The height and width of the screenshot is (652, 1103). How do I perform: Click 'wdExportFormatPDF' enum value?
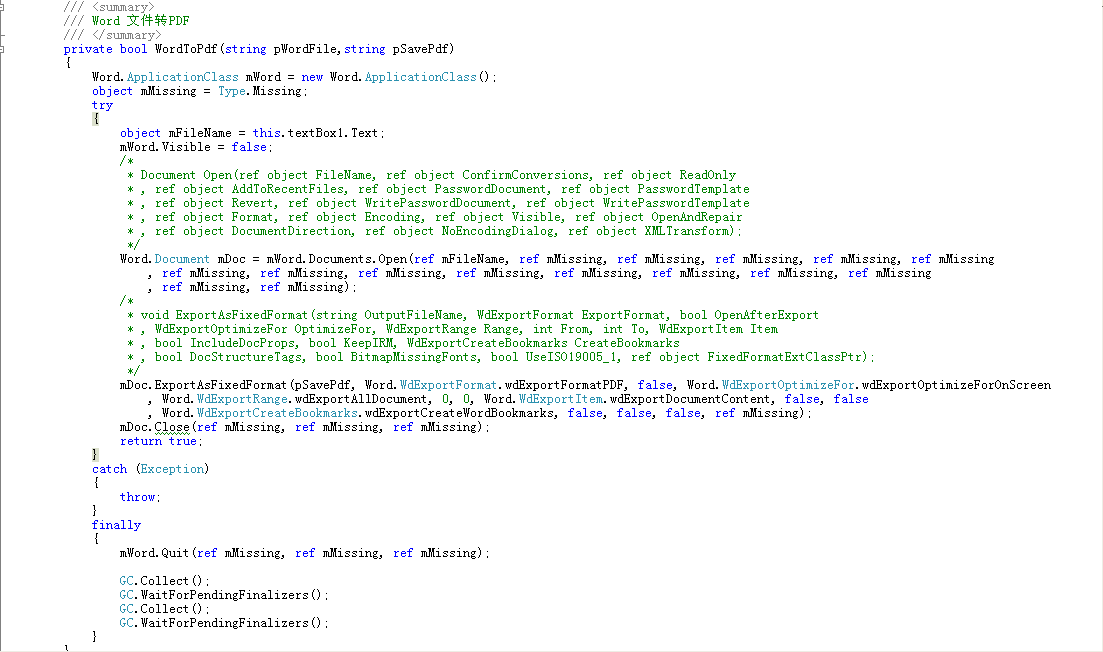(x=564, y=385)
